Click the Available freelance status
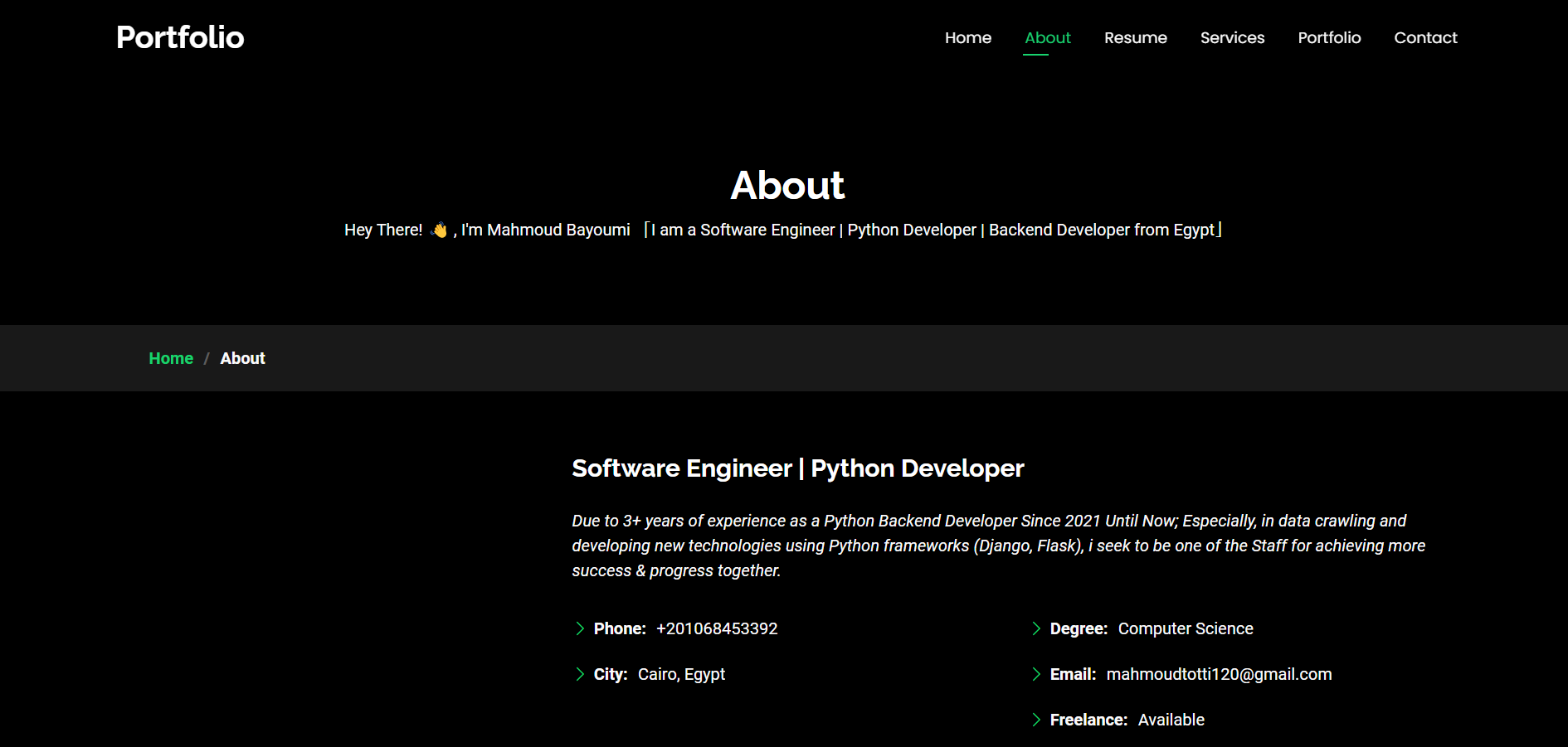This screenshot has height=747, width=1568. [1171, 720]
